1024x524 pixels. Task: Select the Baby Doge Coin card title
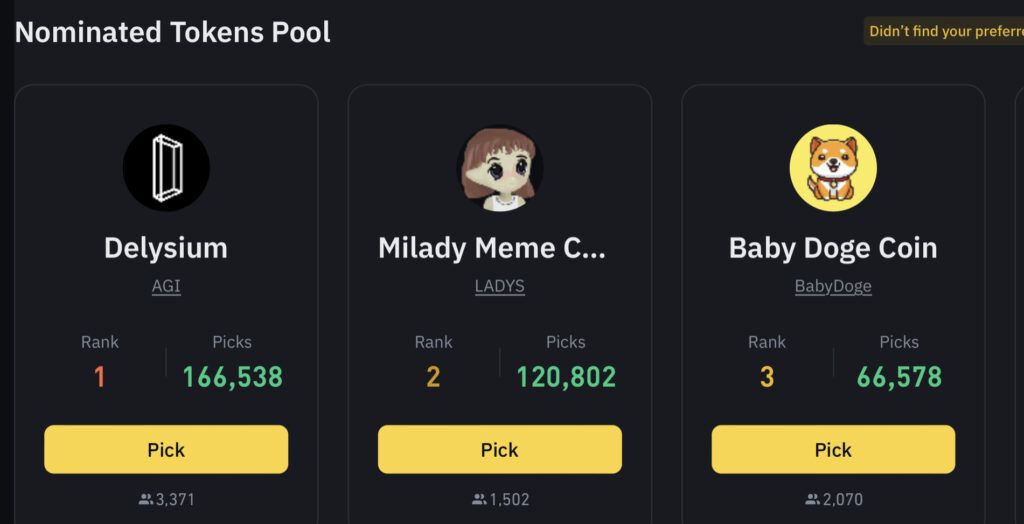[x=833, y=248]
